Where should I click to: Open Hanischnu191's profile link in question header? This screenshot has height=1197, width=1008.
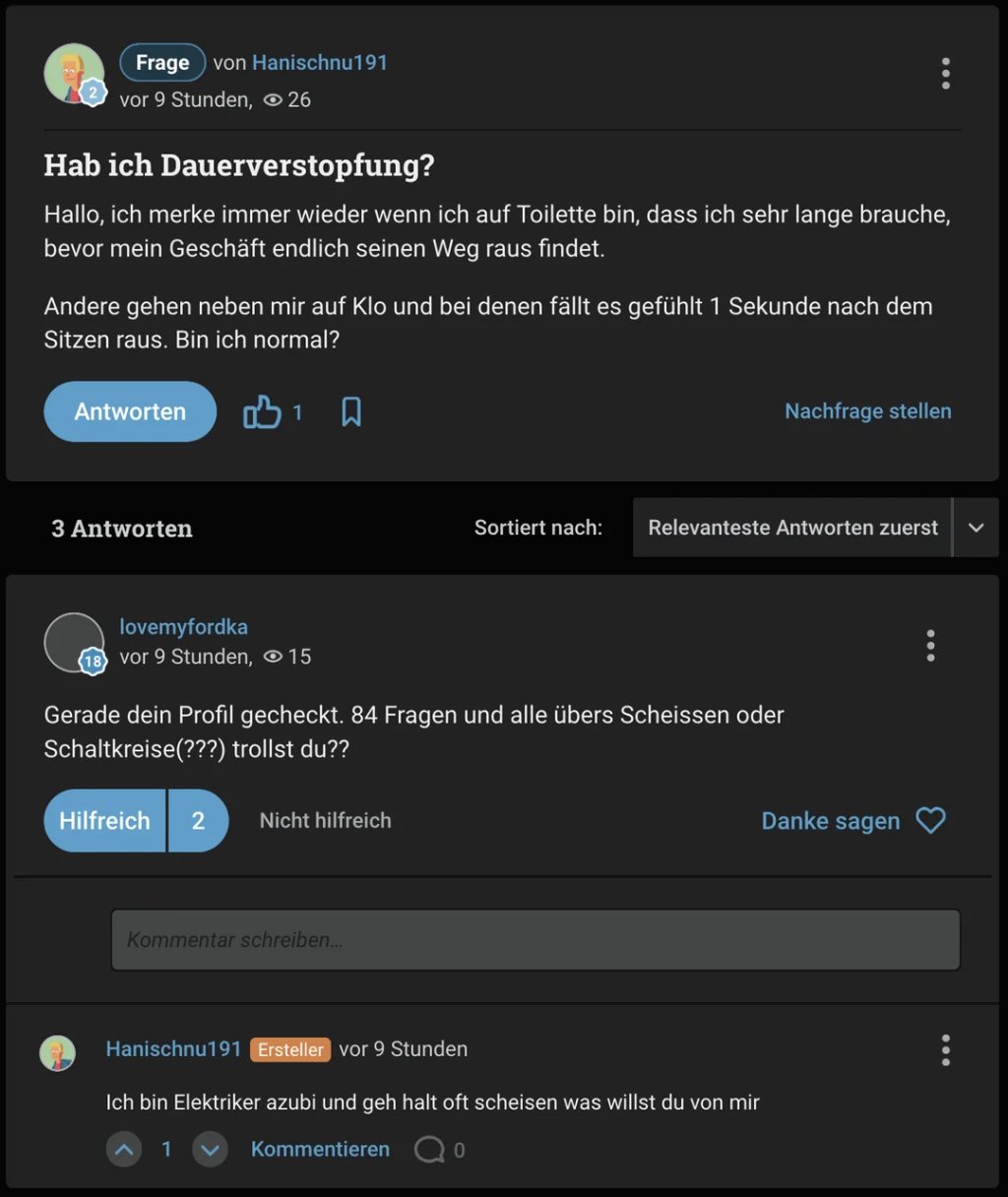[320, 63]
